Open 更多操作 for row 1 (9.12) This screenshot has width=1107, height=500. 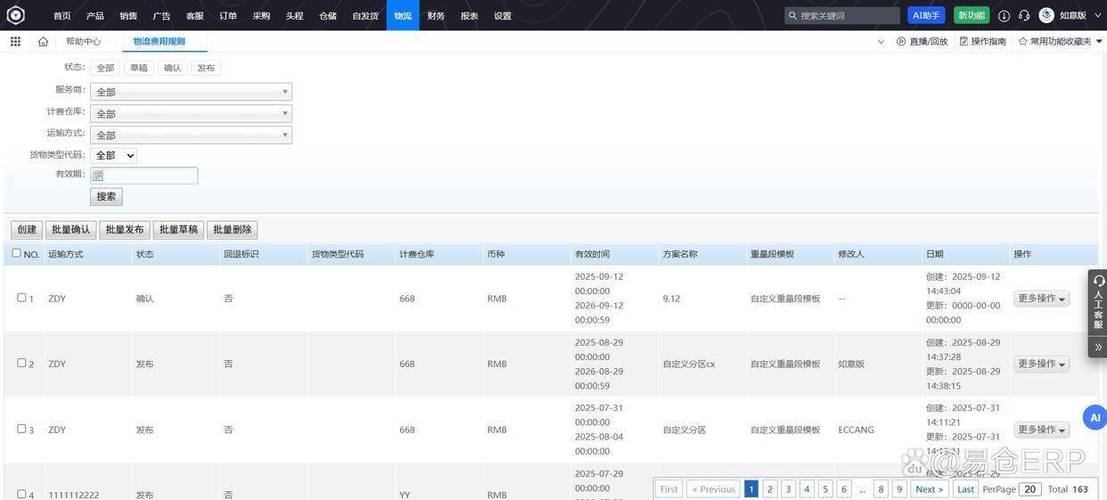[1041, 299]
